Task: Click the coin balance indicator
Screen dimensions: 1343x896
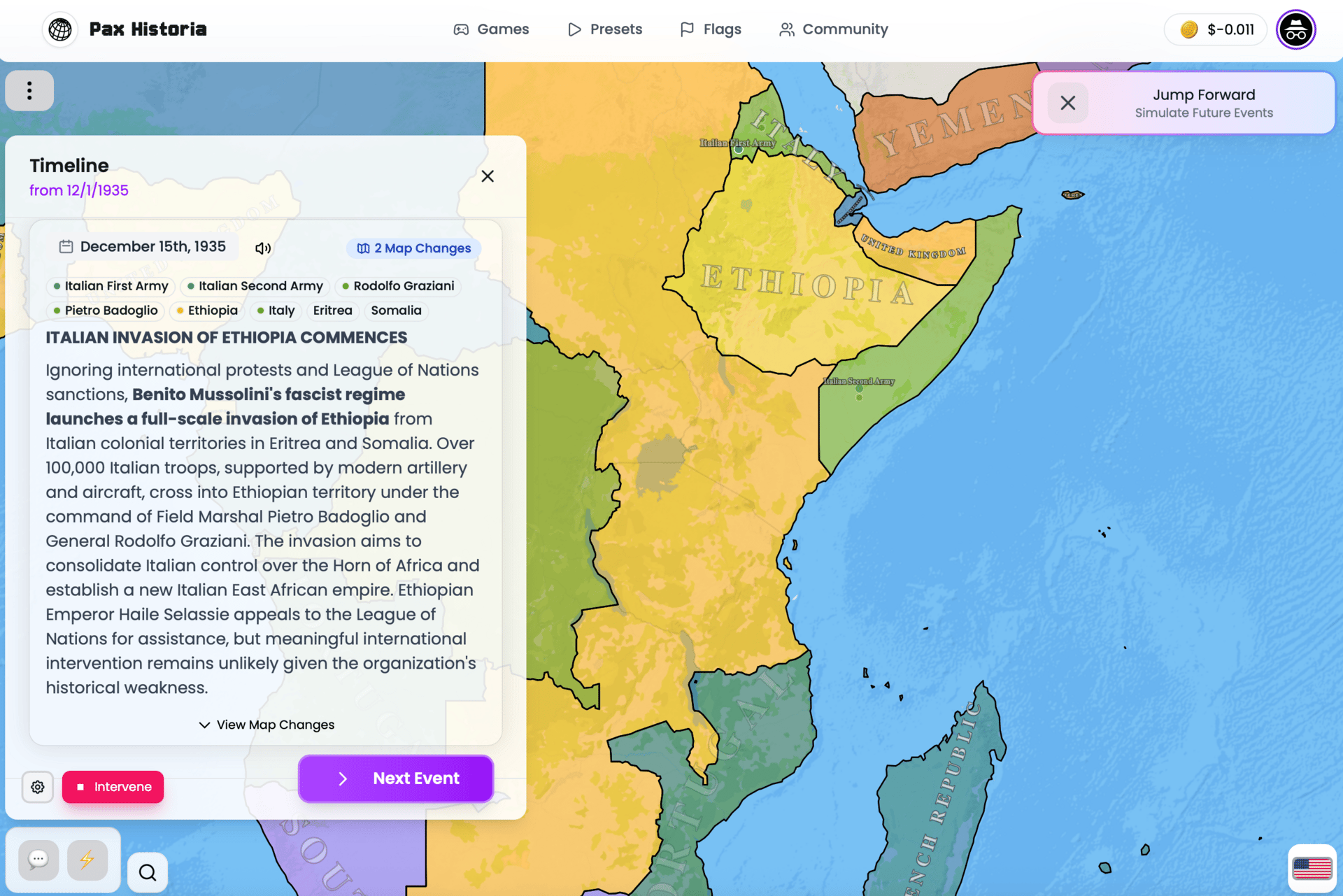Action: 1217,29
